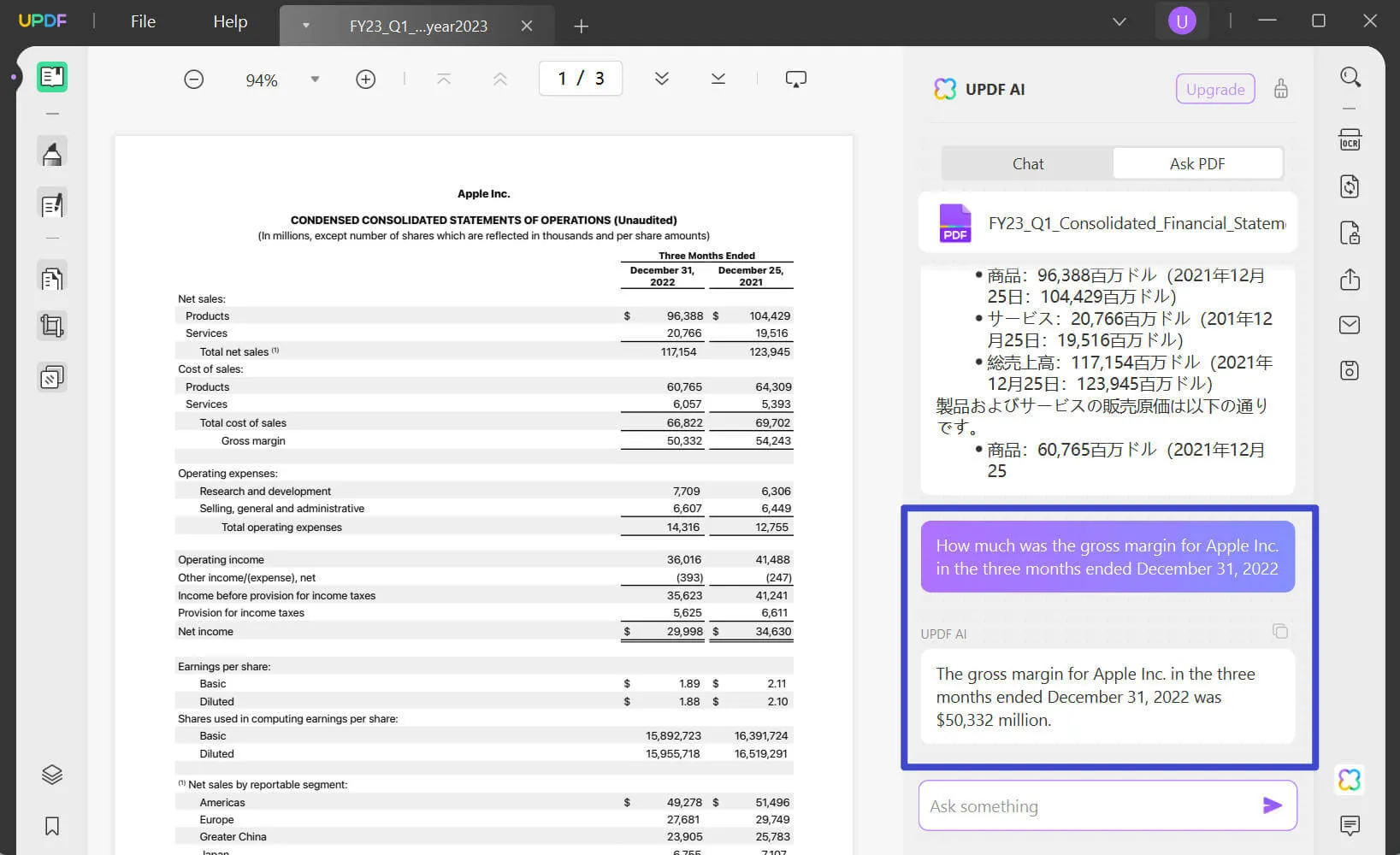Zoom in with the plus button
This screenshot has height=855, width=1400.
(x=365, y=80)
